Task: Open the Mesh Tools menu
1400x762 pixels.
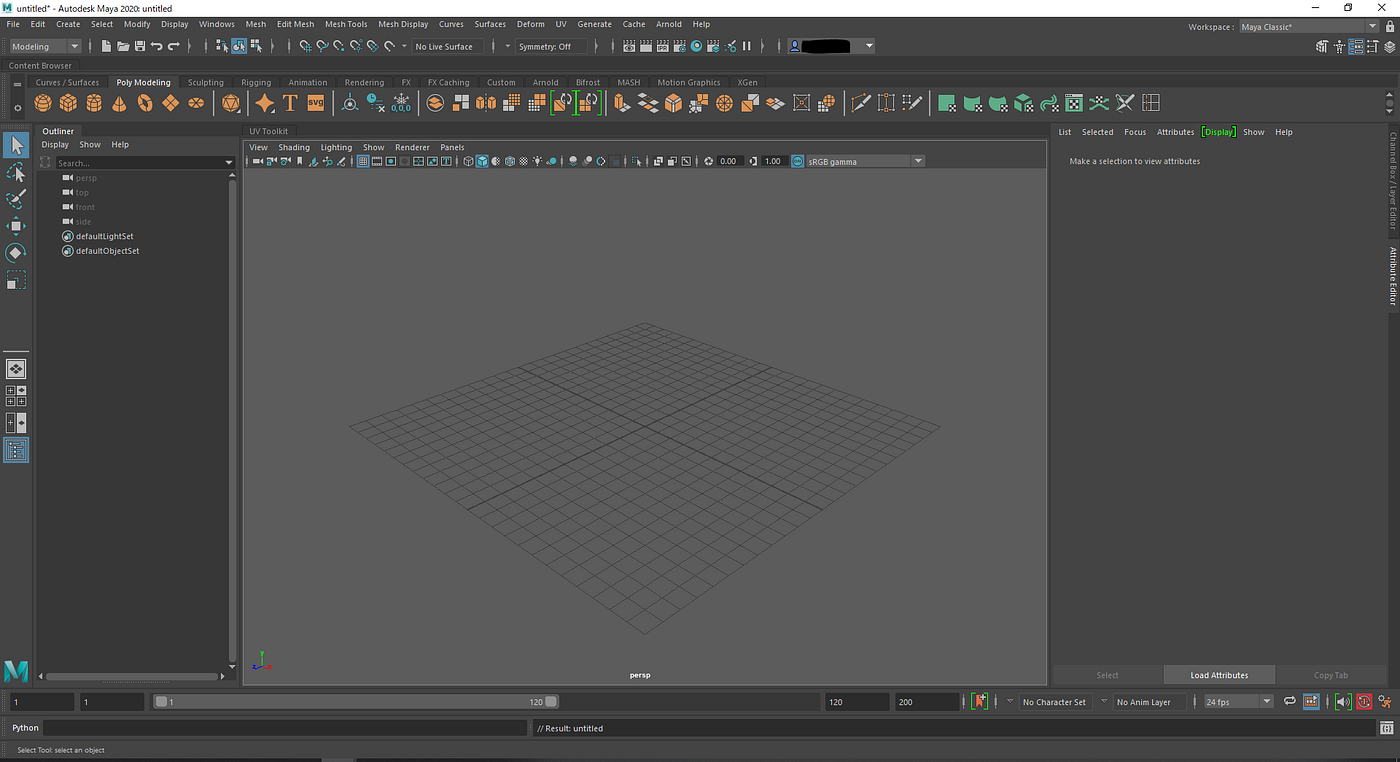Action: click(x=346, y=24)
